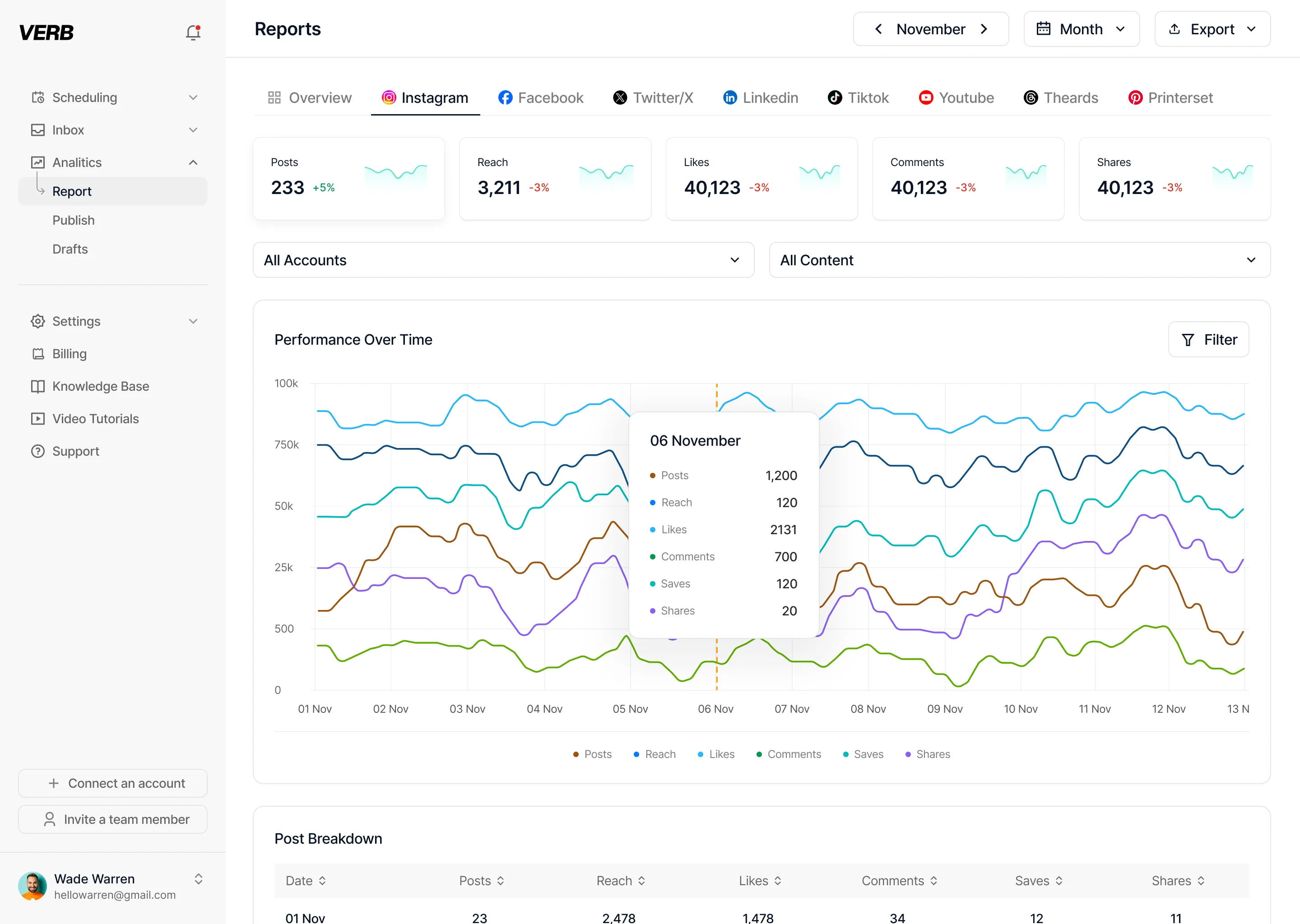The image size is (1300, 924).
Task: Toggle Likes series in chart legend
Action: [x=716, y=754]
